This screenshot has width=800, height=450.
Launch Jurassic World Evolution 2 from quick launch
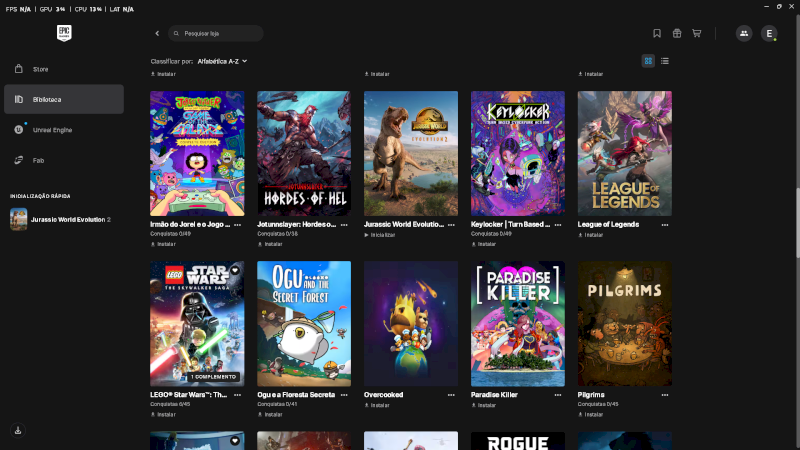click(x=61, y=219)
